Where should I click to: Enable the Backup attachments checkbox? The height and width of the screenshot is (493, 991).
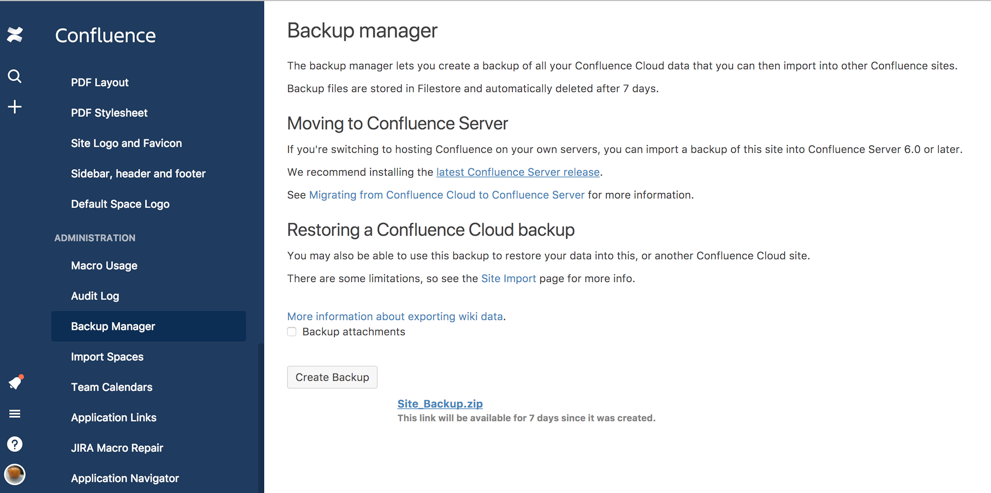292,332
